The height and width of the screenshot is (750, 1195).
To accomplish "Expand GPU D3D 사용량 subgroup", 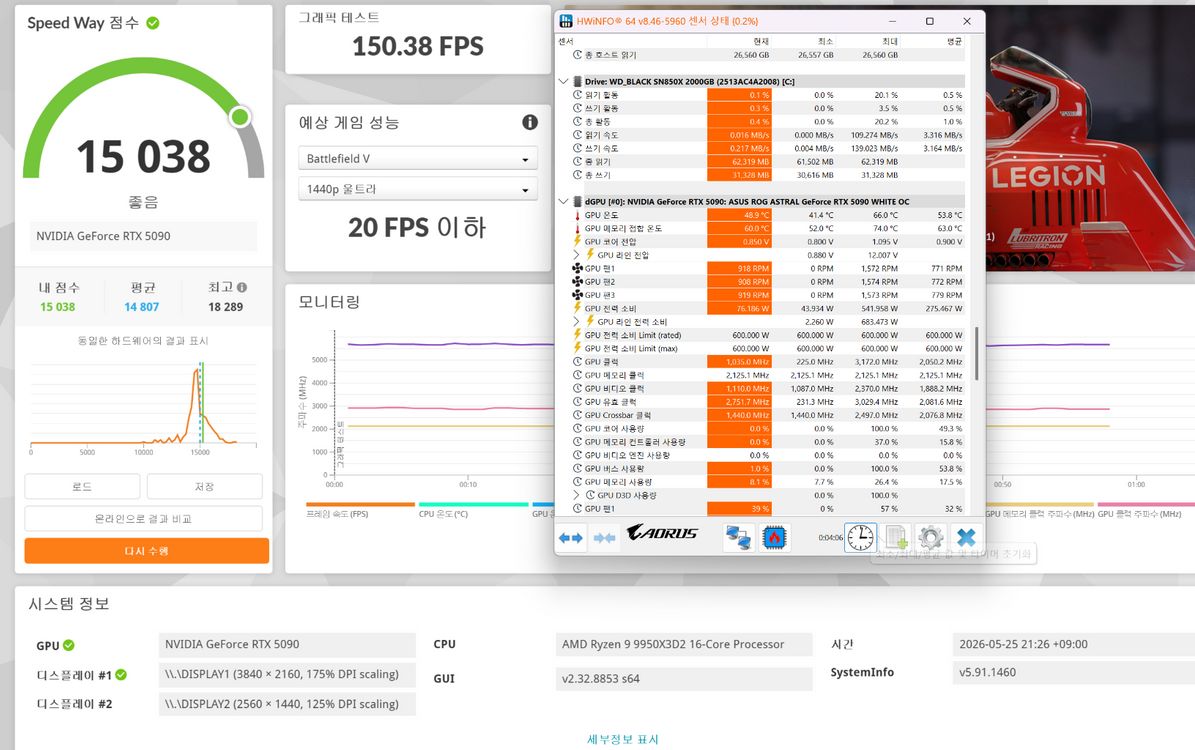I will (x=576, y=495).
